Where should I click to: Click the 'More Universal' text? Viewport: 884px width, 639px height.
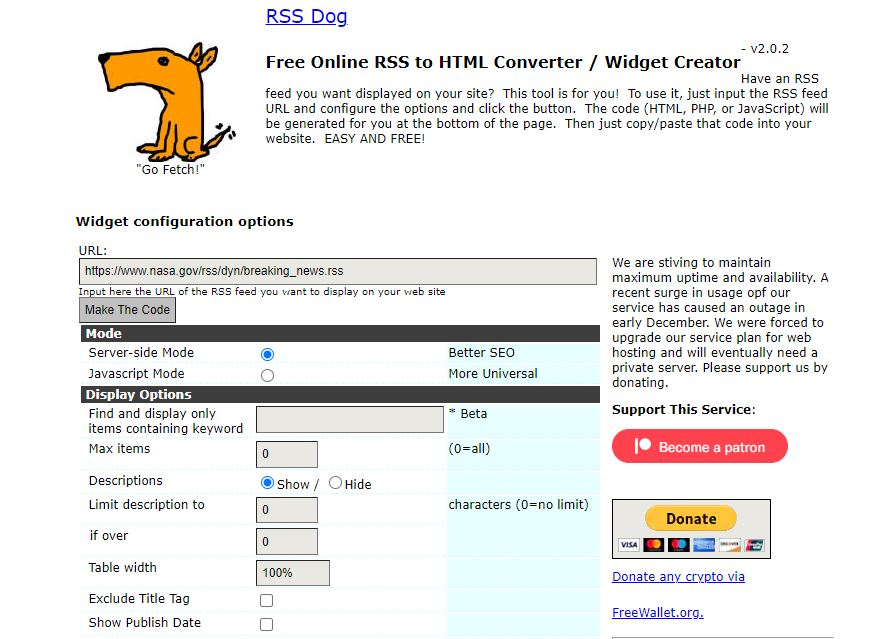pos(493,374)
